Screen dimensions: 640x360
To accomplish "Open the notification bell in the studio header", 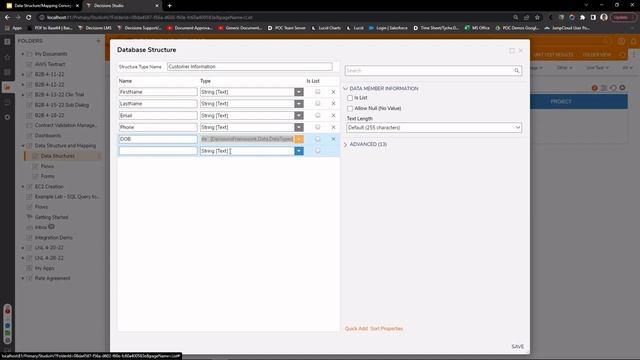I will click(x=633, y=41).
